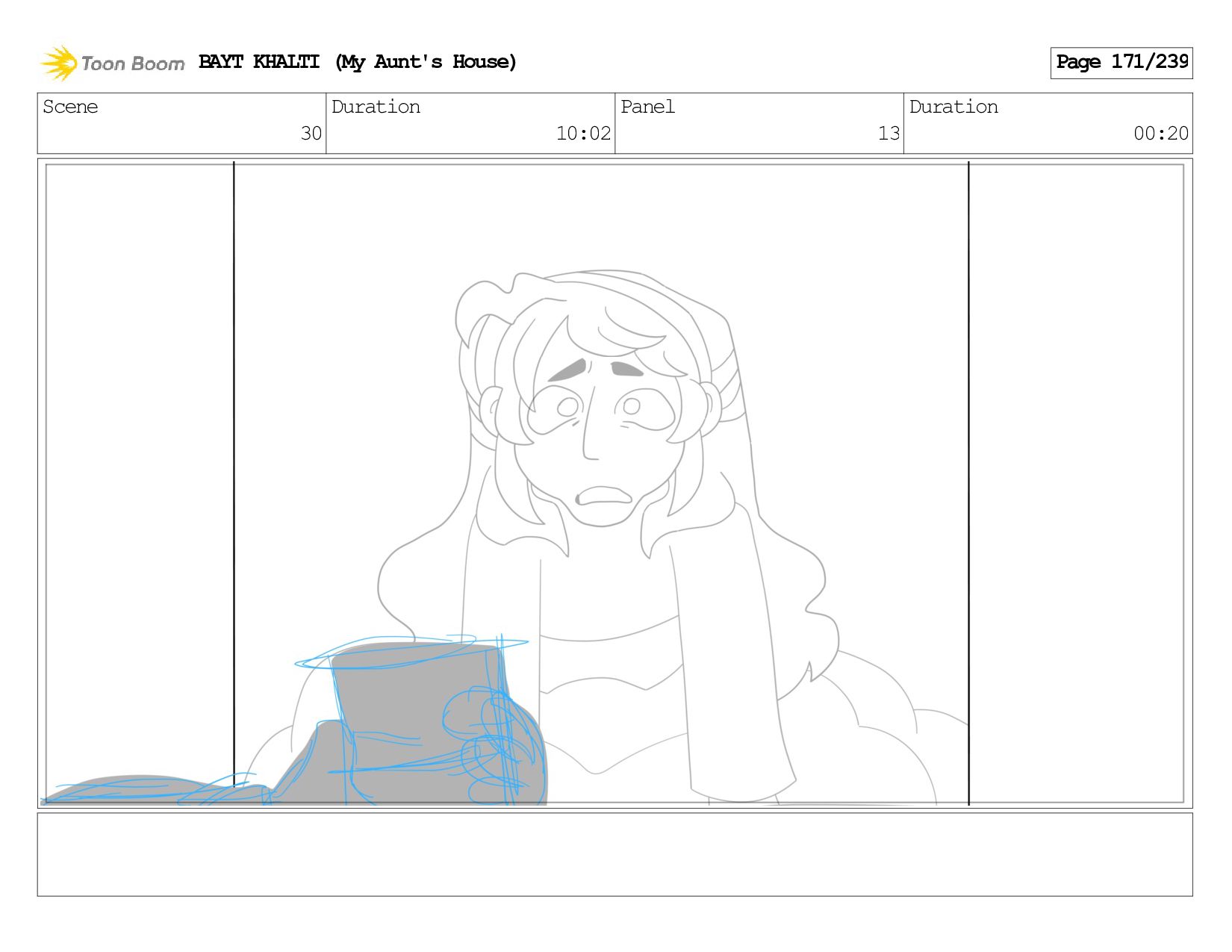The image size is (1232, 952).
Task: Click the Toon Boom logo
Action: (112, 63)
